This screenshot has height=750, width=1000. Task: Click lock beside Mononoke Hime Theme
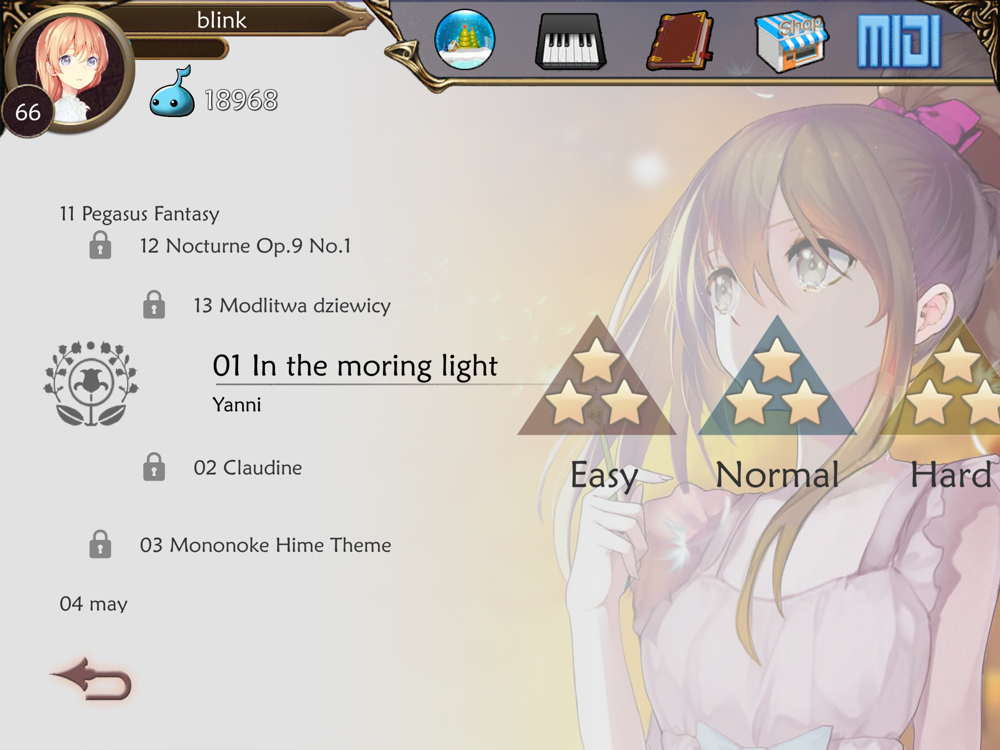tap(100, 544)
